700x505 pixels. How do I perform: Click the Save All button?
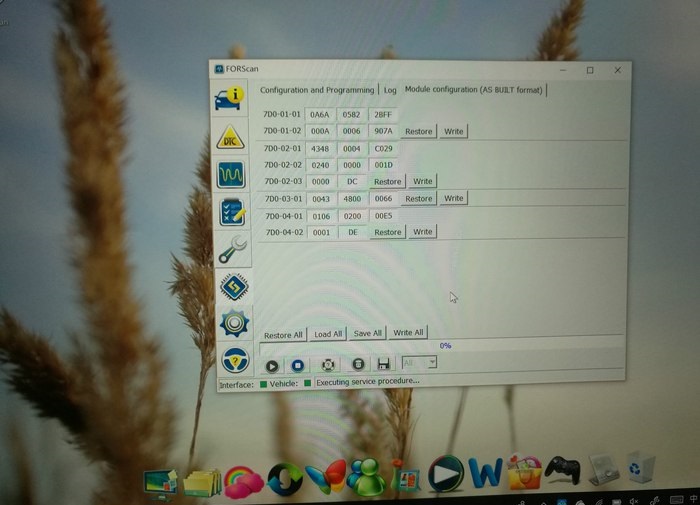point(367,334)
